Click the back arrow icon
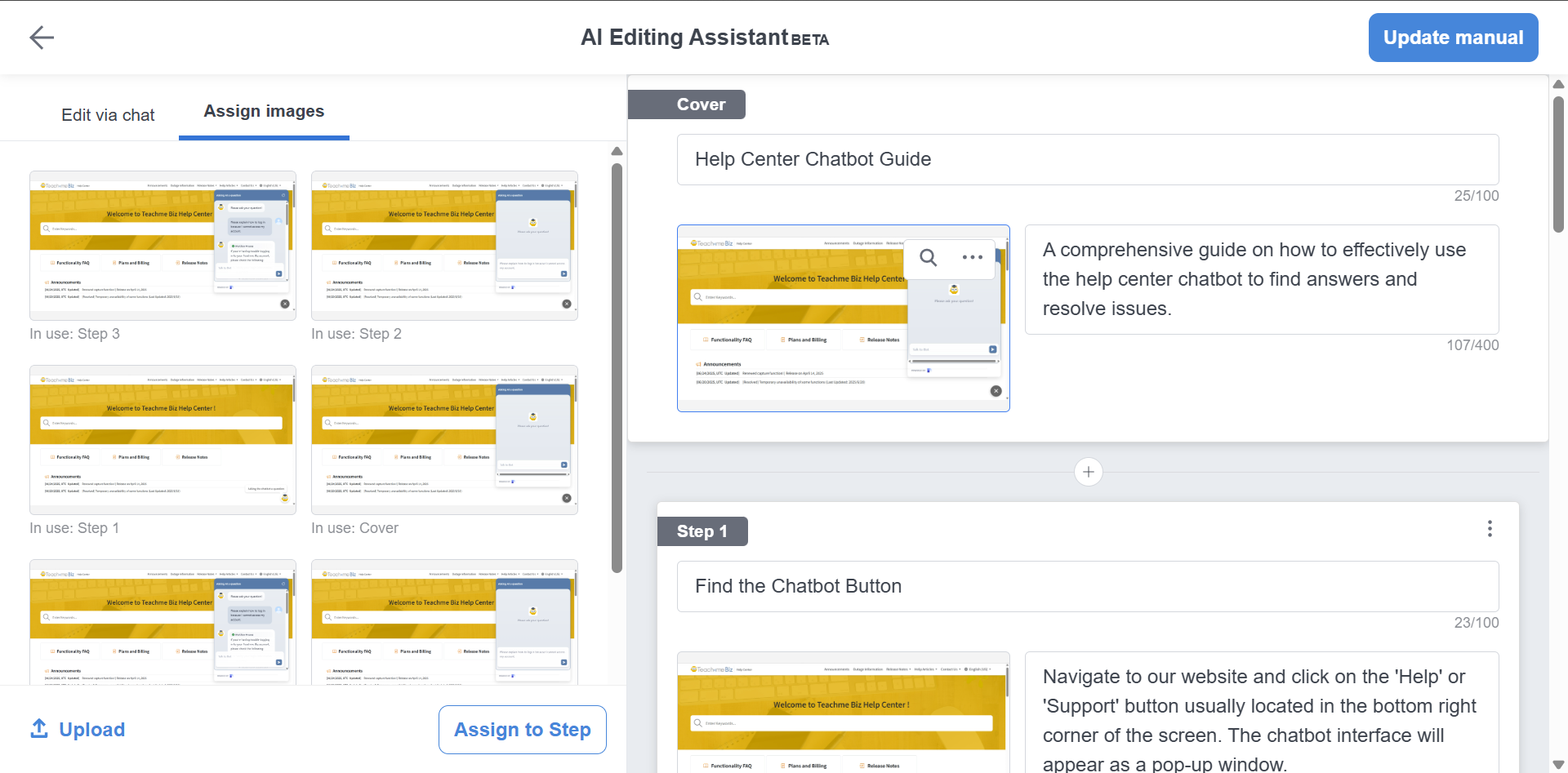This screenshot has width=1568, height=773. pos(42,38)
